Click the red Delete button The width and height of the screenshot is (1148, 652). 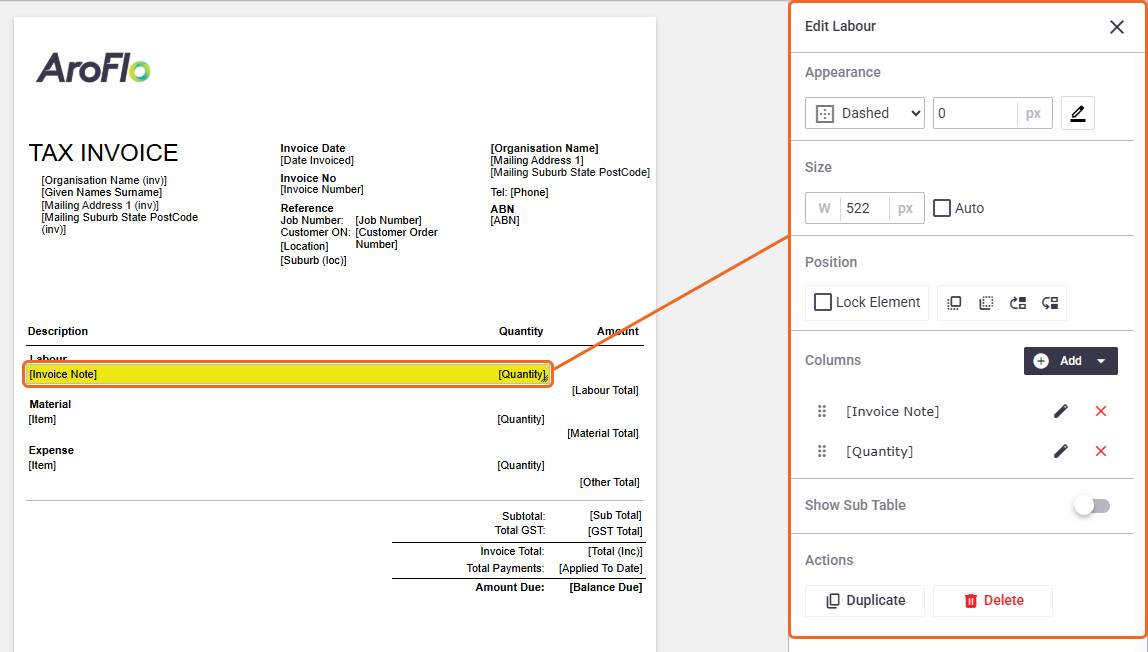(x=993, y=601)
